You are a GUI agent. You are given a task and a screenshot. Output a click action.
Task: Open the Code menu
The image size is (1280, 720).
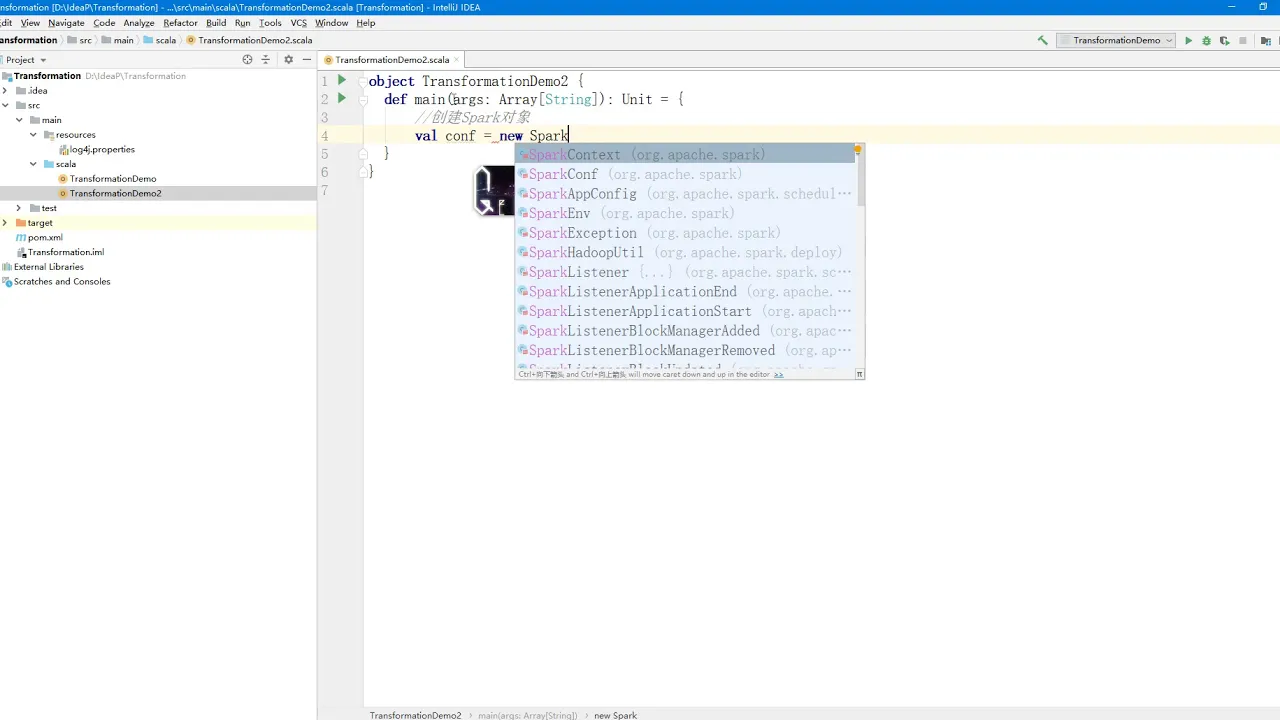coord(104,23)
